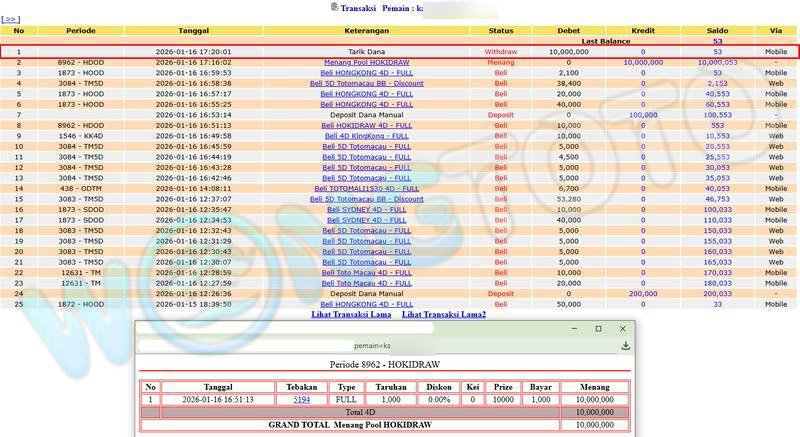Open Lihat Transaksi Lama2 link
800x437 pixels.
[x=444, y=315]
